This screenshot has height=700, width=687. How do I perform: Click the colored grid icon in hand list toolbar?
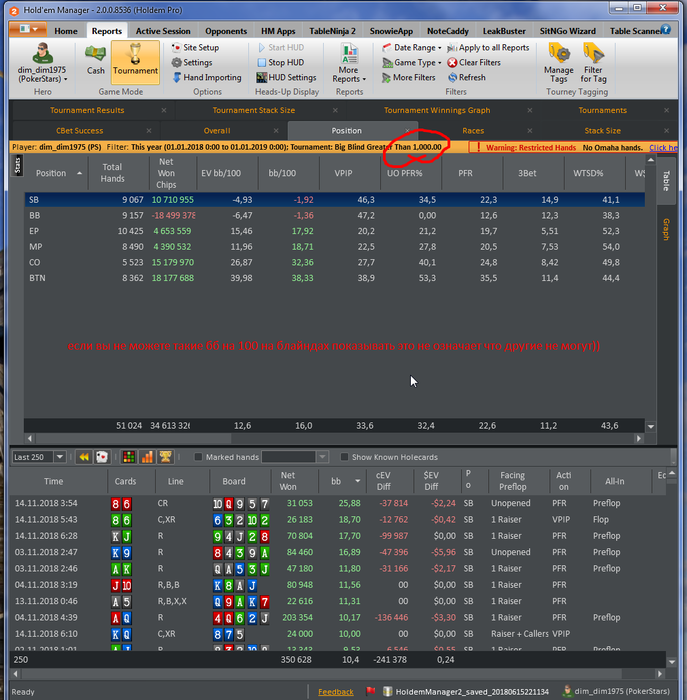click(129, 457)
